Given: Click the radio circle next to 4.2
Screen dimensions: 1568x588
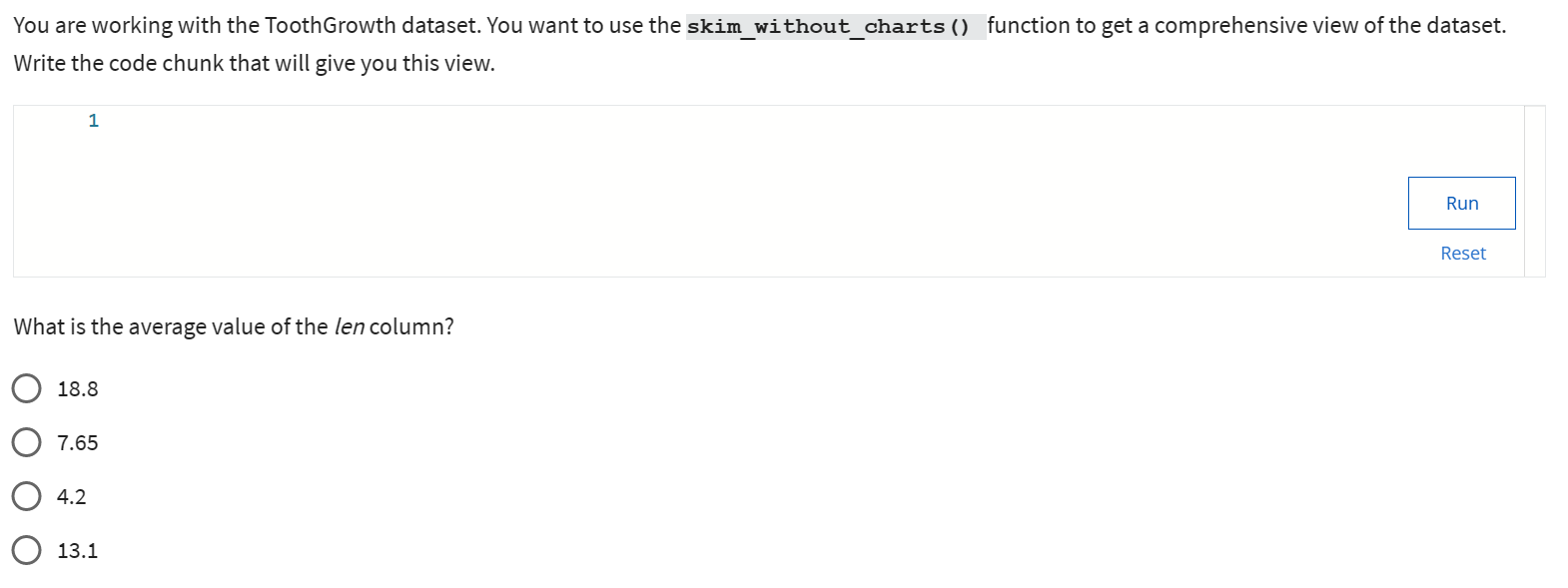Looking at the screenshot, I should click(26, 495).
